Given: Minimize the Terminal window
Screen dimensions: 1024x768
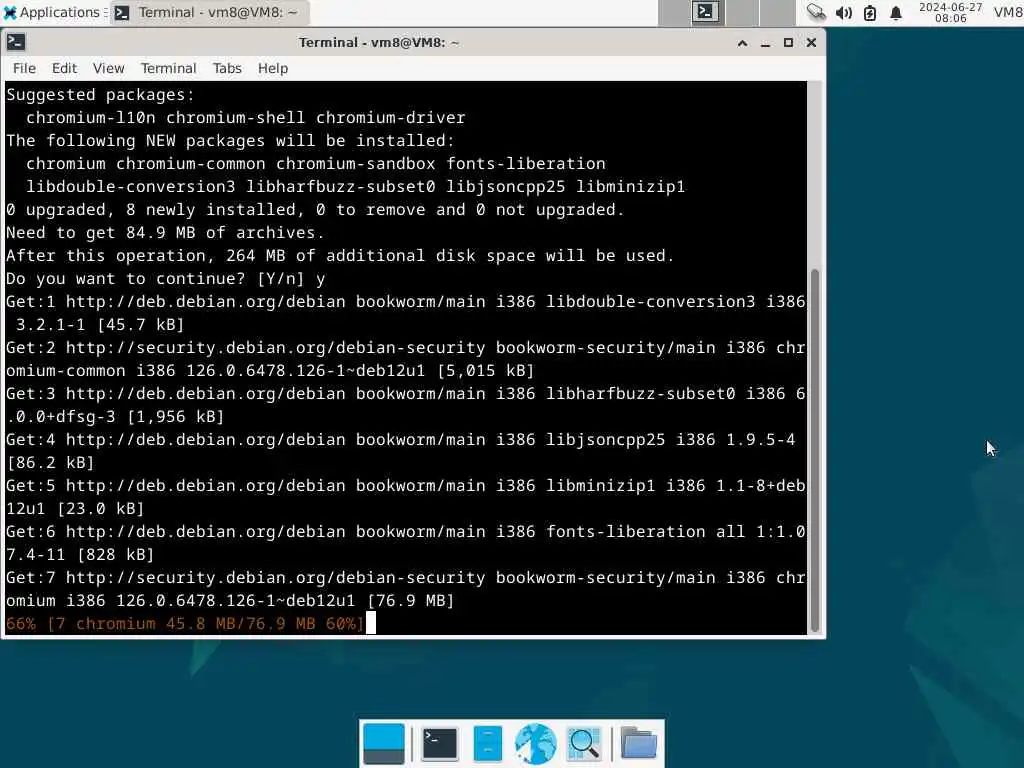Looking at the screenshot, I should [x=765, y=43].
